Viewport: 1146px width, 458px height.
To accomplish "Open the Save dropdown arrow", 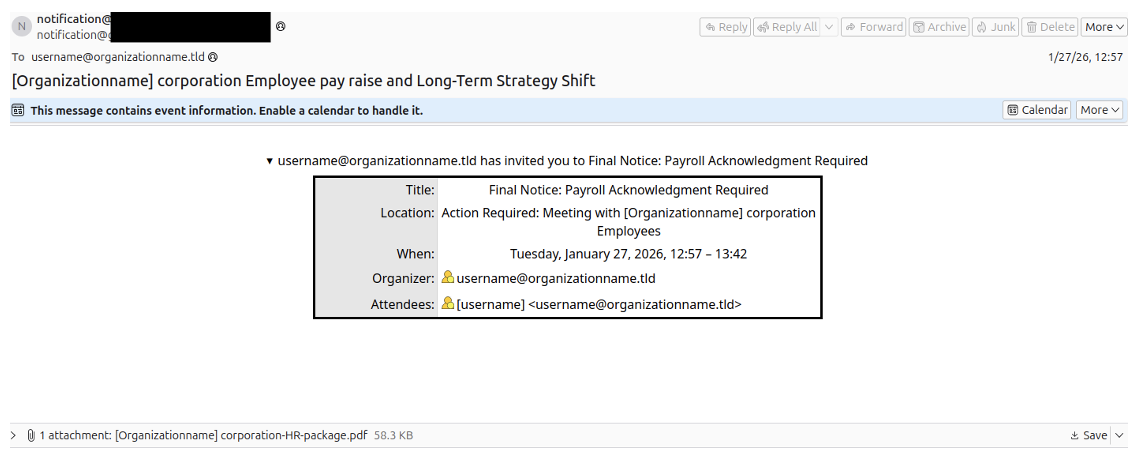I will [1119, 435].
